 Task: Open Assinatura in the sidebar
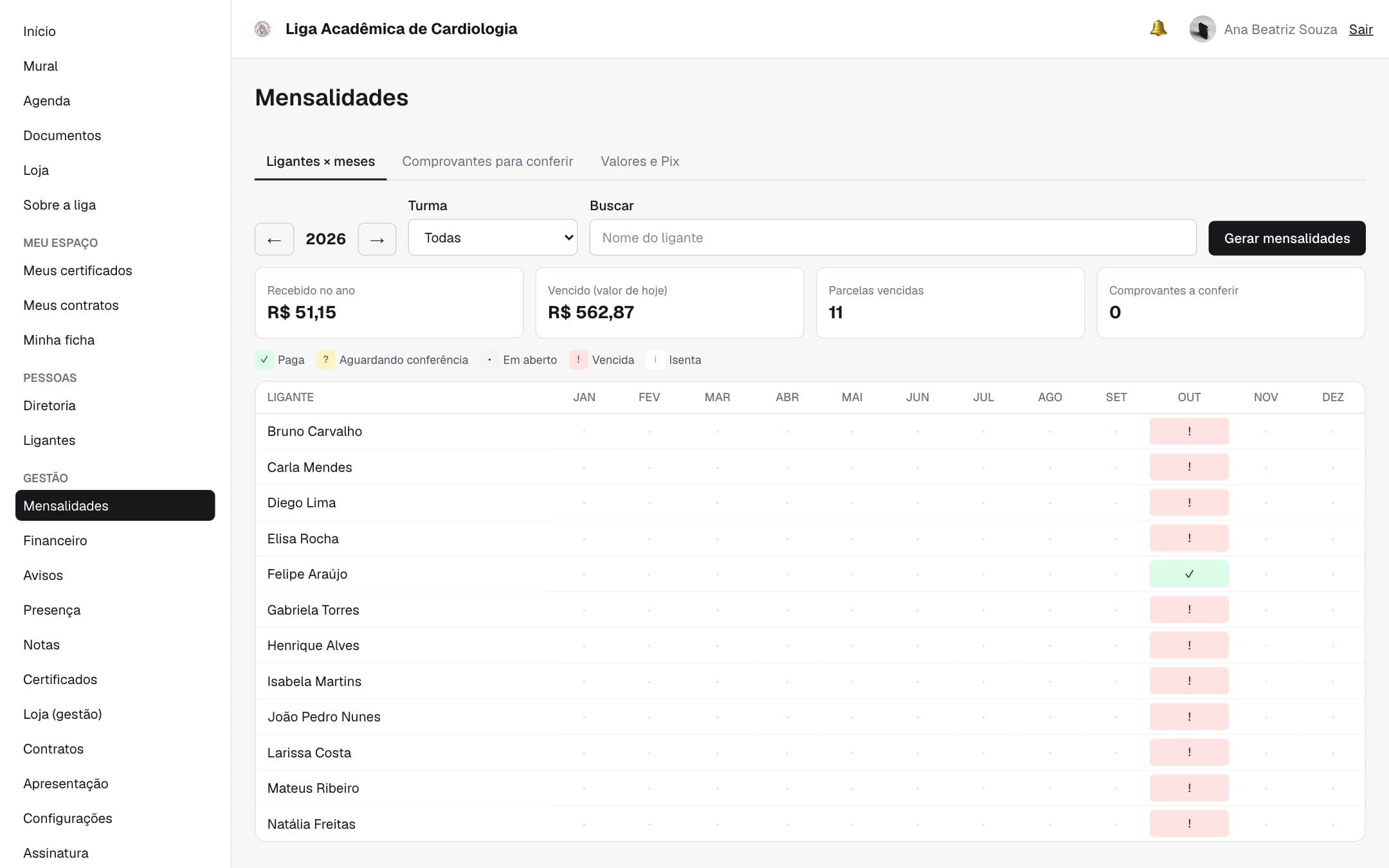[115, 853]
